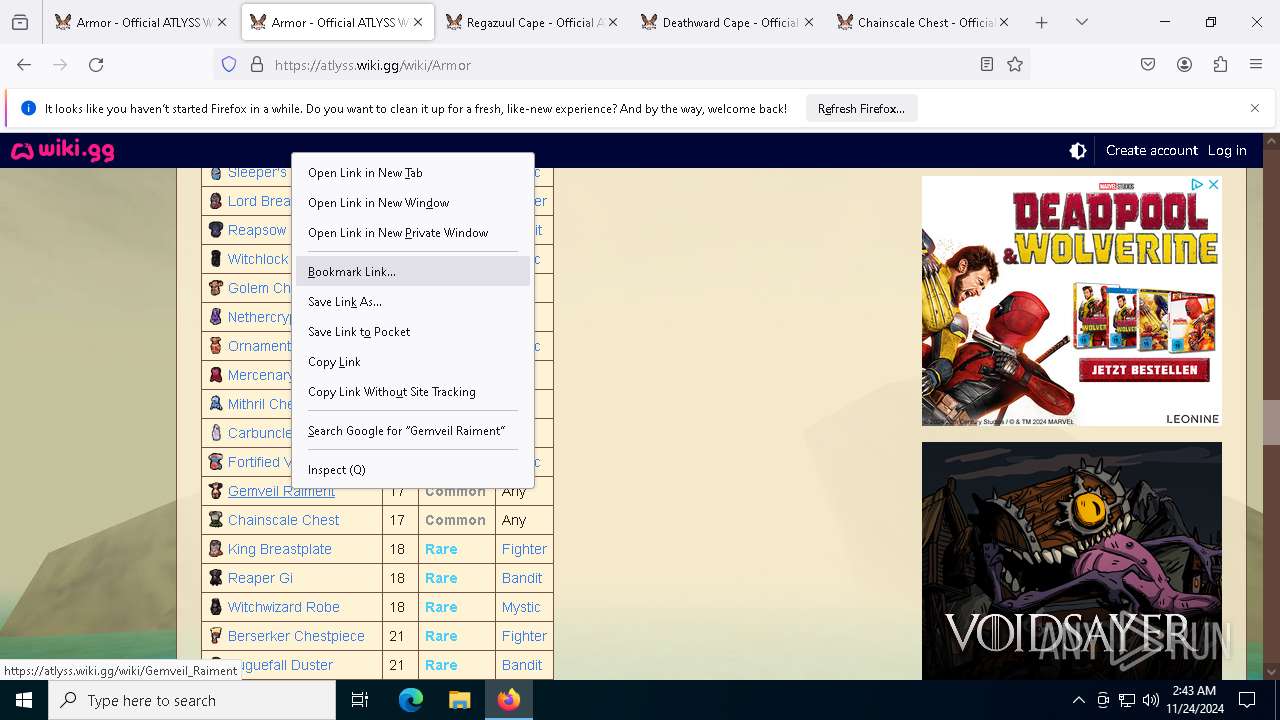Click the address bar URL field
The width and height of the screenshot is (1280, 720).
(620, 64)
